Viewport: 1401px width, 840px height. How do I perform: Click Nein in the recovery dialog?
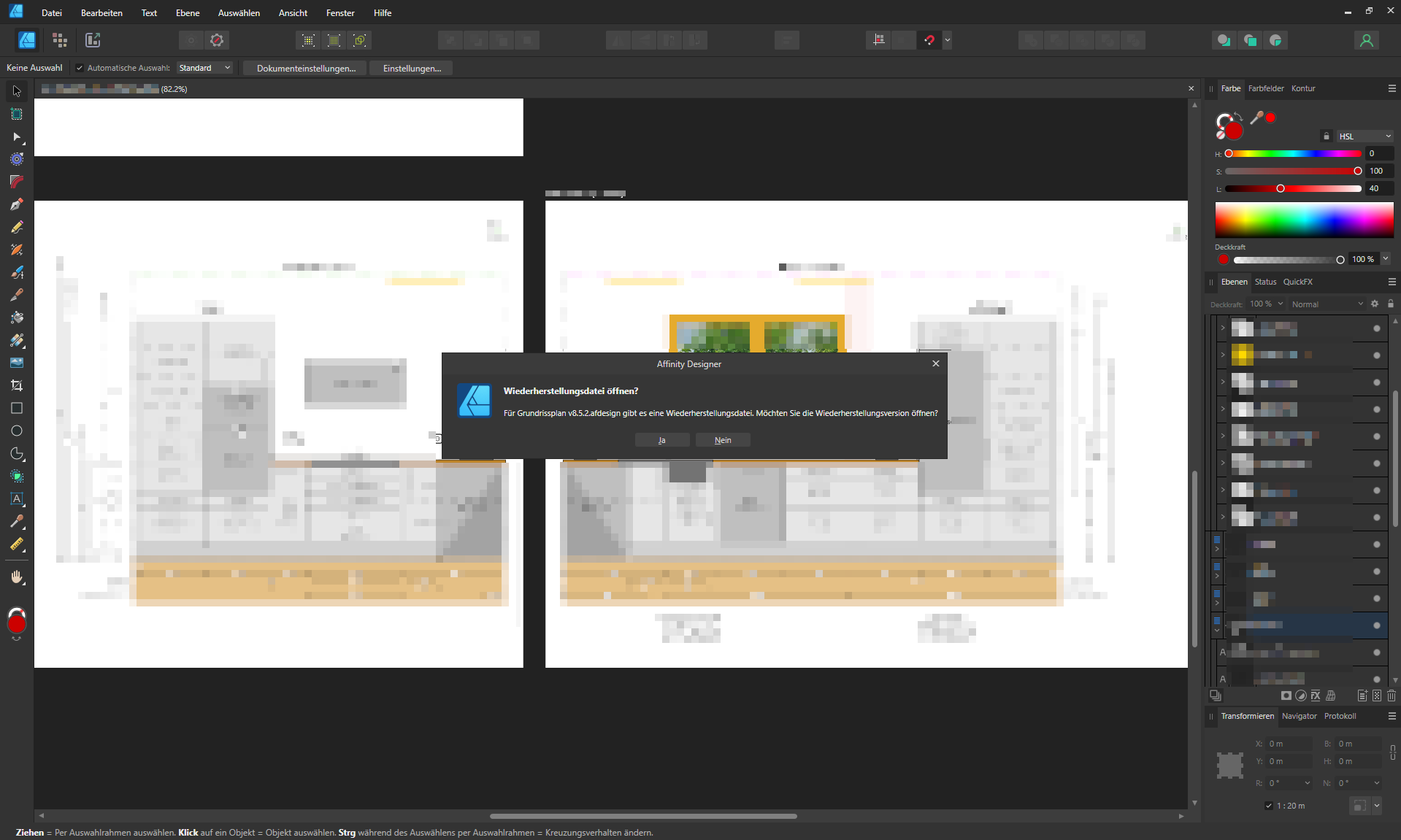(x=723, y=440)
